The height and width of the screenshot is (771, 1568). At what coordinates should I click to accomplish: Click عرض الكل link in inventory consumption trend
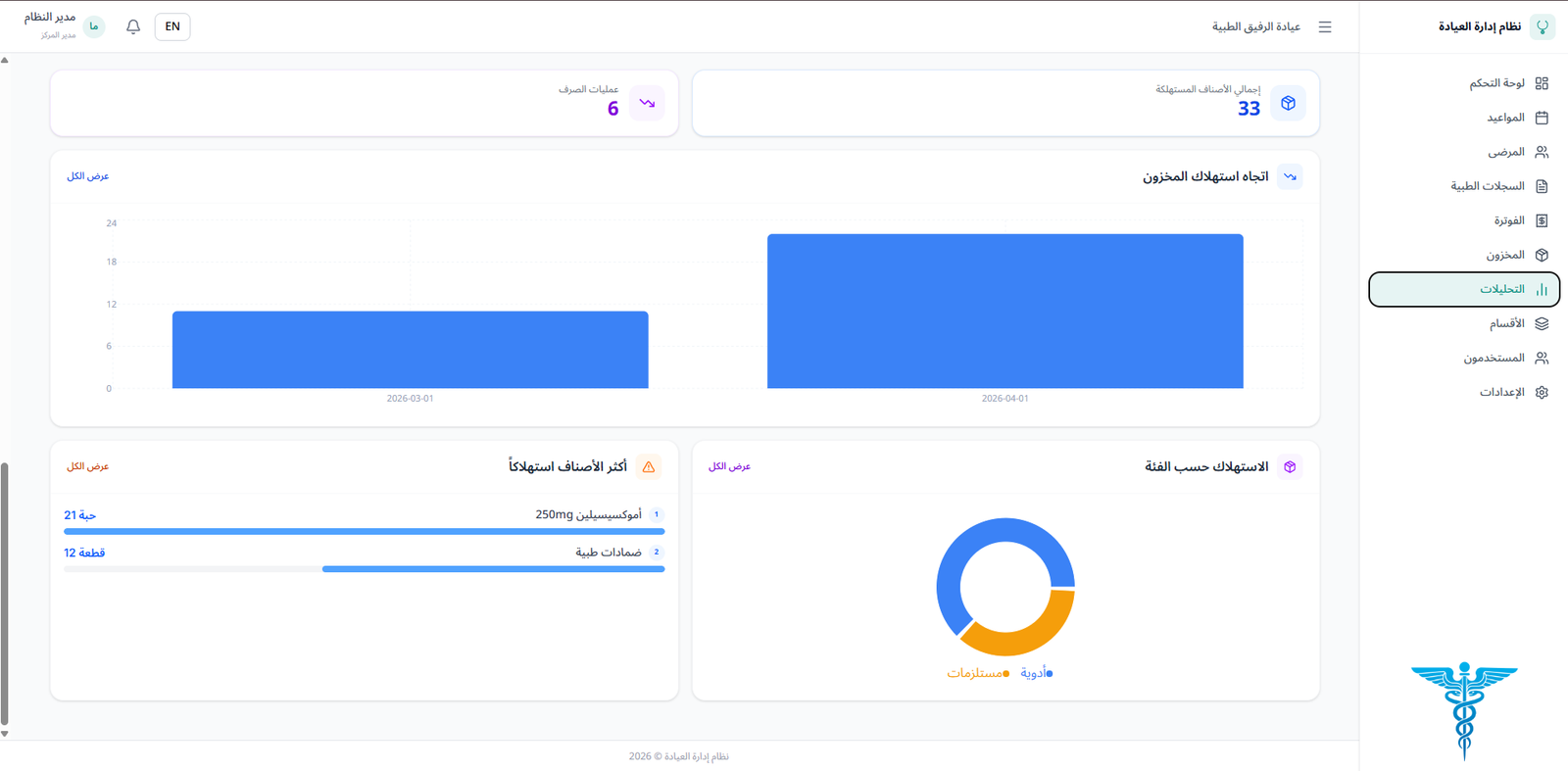click(x=88, y=176)
